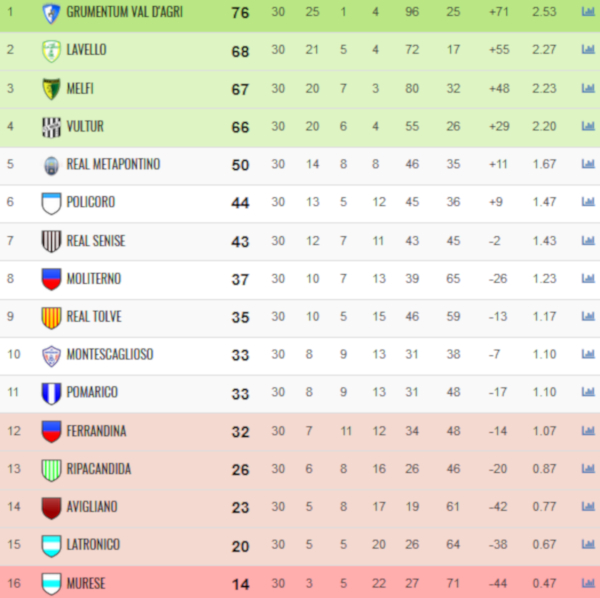This screenshot has width=600, height=598.
Task: Click the Melfi team crest
Action: point(51,89)
